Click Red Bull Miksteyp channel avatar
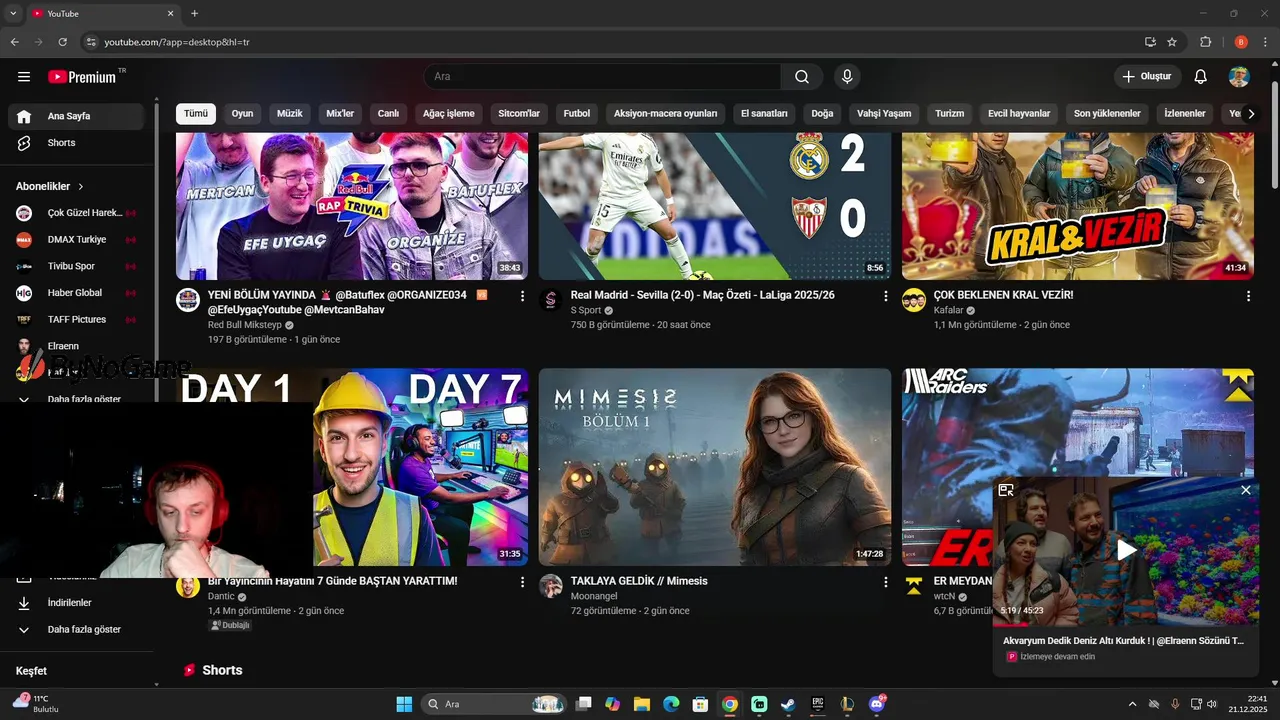Screen dimensions: 1280x720 pyautogui.click(x=188, y=300)
